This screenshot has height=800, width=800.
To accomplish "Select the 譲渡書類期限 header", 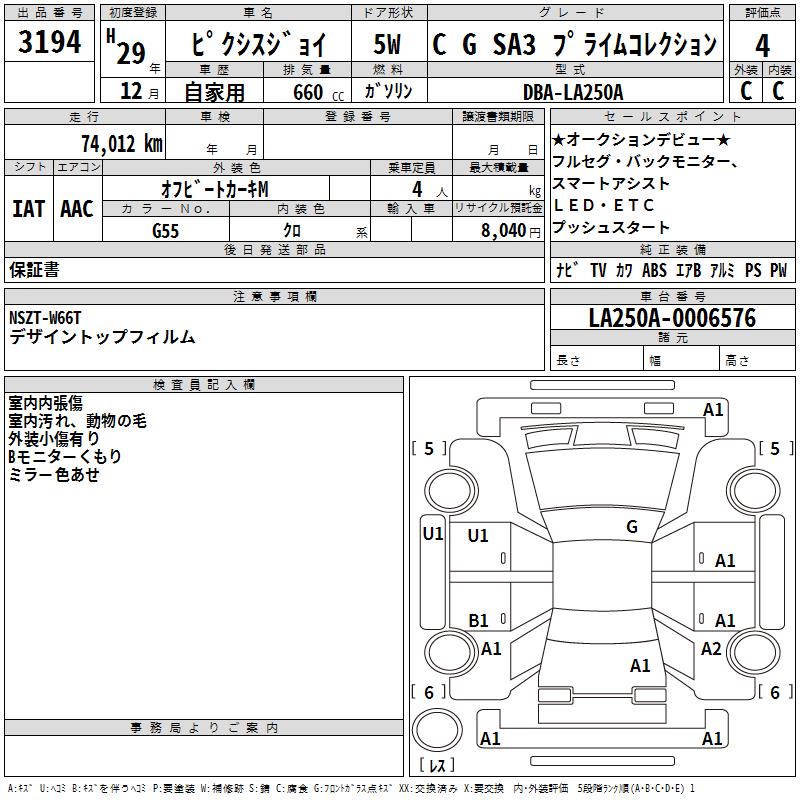I will [x=497, y=116].
